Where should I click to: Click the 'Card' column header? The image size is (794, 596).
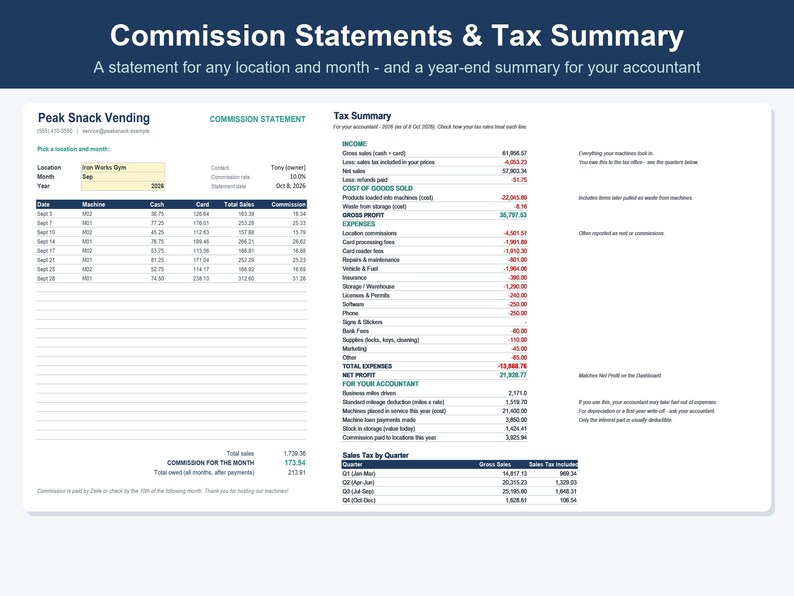tap(203, 205)
